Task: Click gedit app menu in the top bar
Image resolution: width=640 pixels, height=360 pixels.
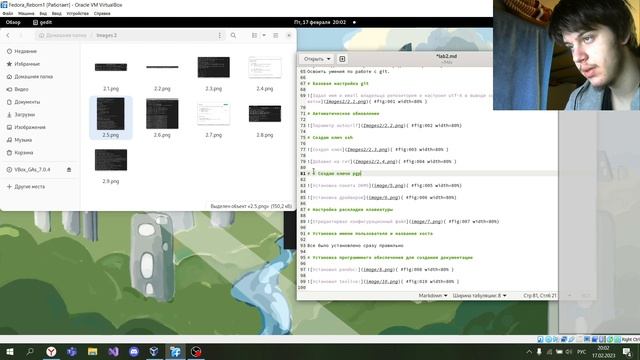Action: pos(42,22)
